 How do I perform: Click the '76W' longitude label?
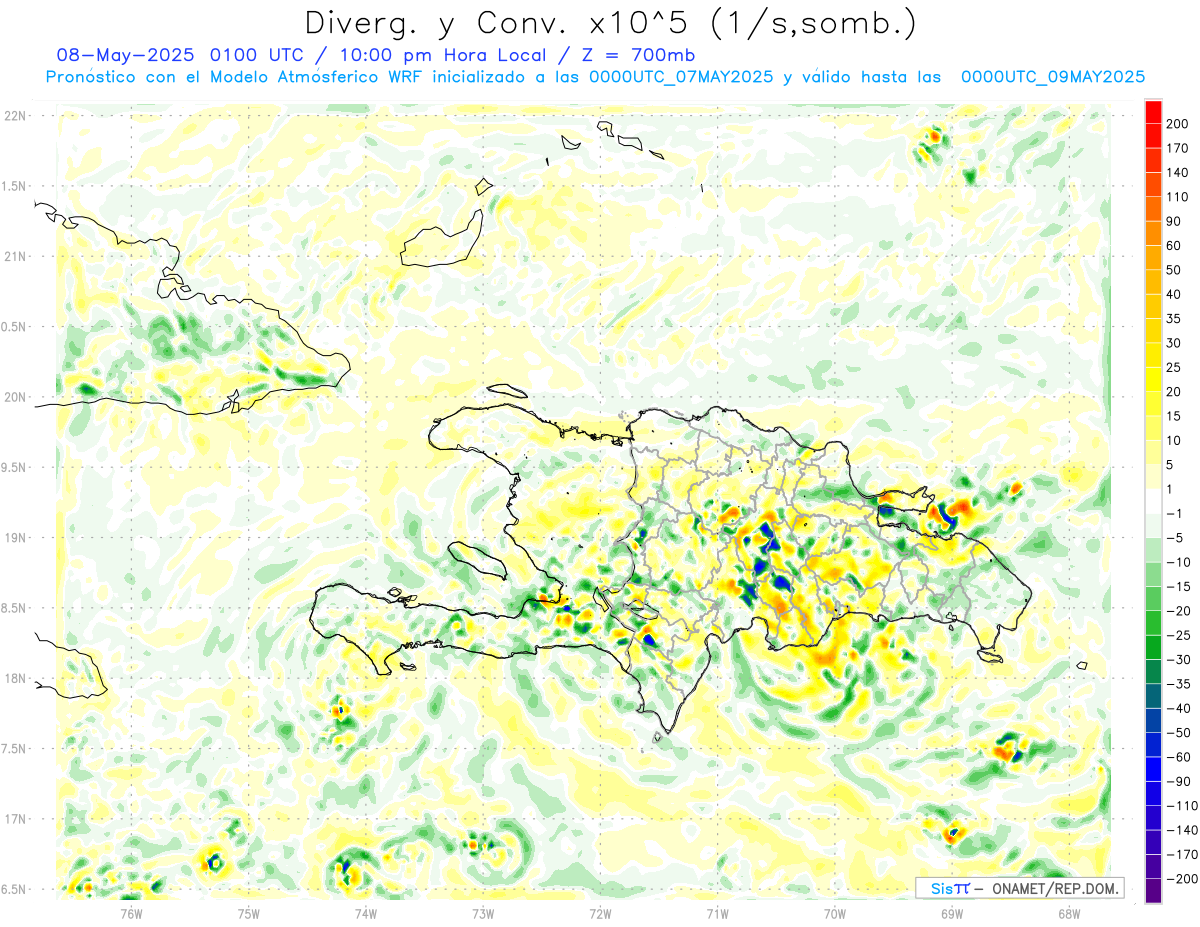131,912
